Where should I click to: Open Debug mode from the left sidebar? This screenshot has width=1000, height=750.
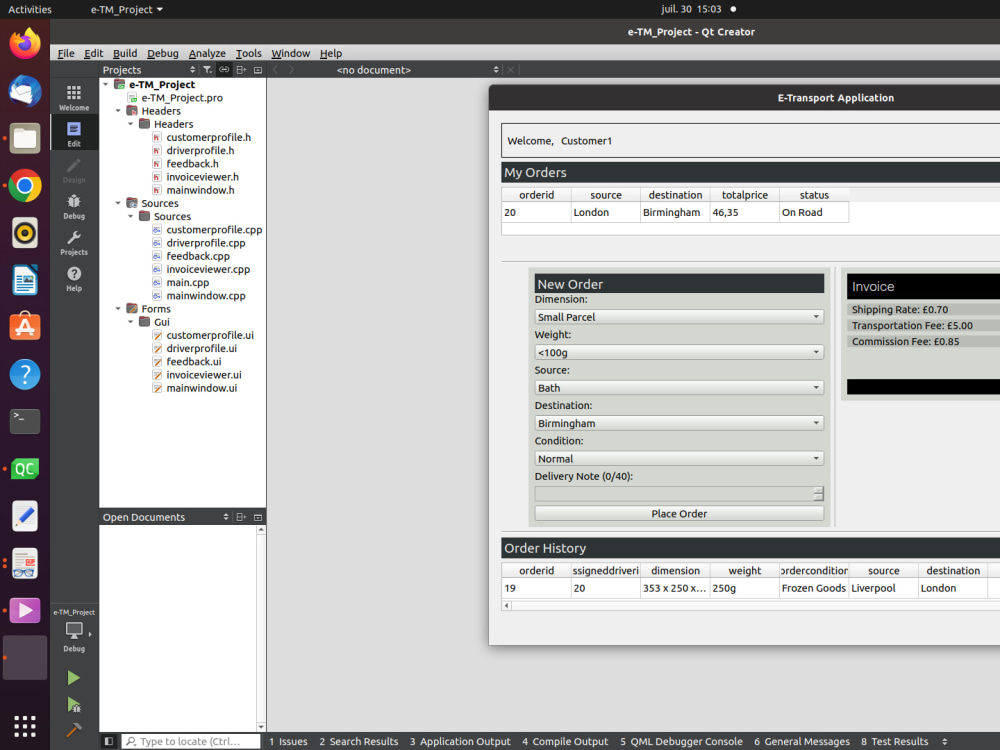[x=73, y=205]
